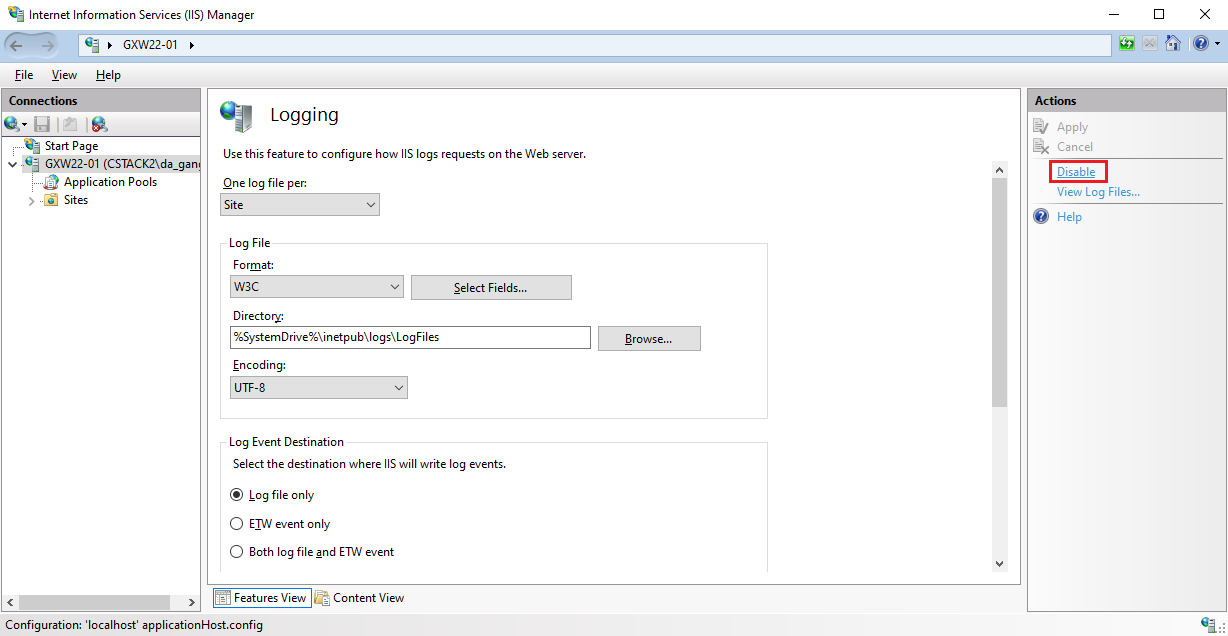Click the green Refresh Page icon
Image resolution: width=1228 pixels, height=636 pixels.
click(x=1127, y=44)
